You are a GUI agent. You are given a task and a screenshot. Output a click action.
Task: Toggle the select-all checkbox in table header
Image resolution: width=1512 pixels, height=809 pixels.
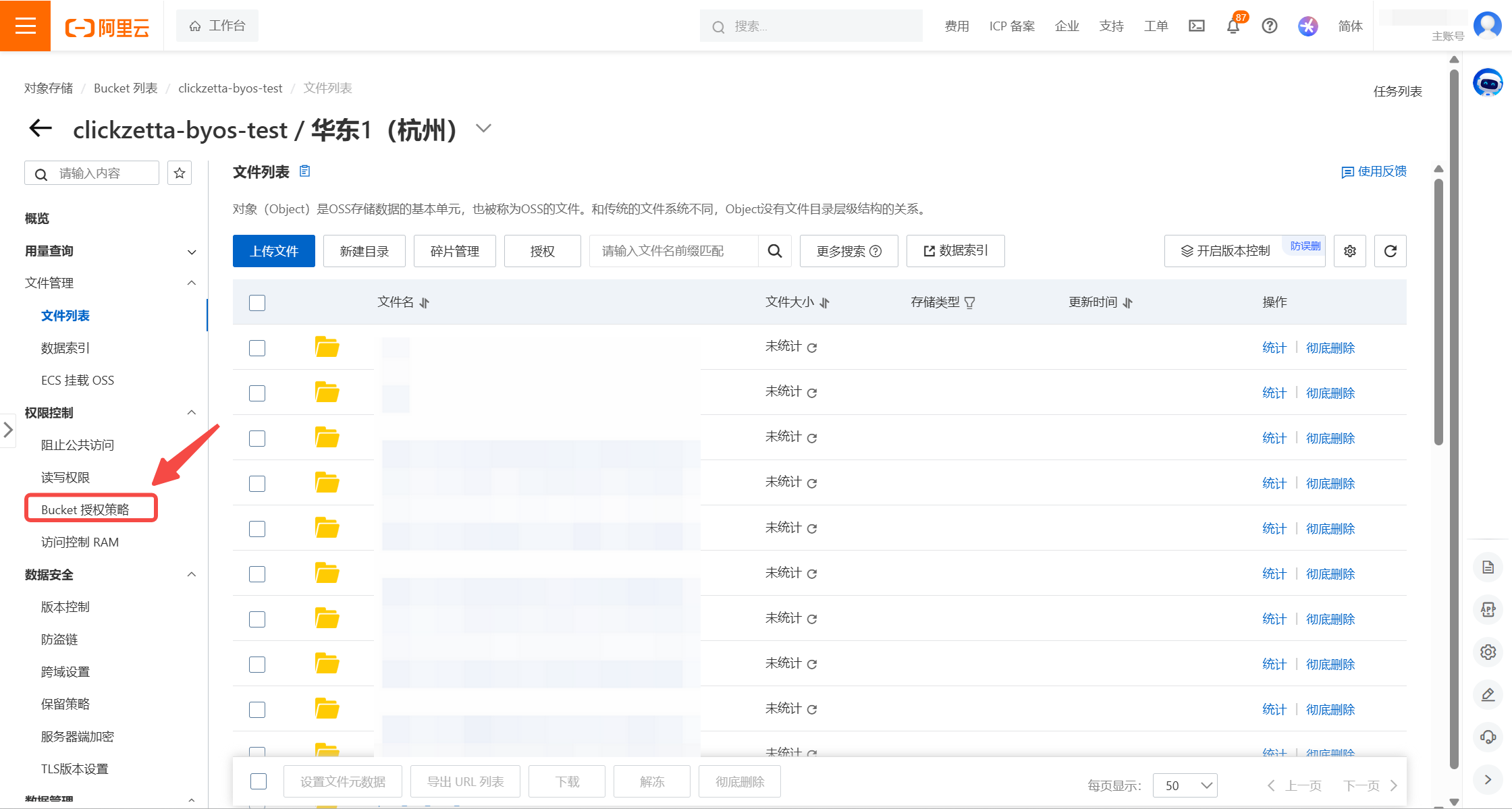[257, 302]
